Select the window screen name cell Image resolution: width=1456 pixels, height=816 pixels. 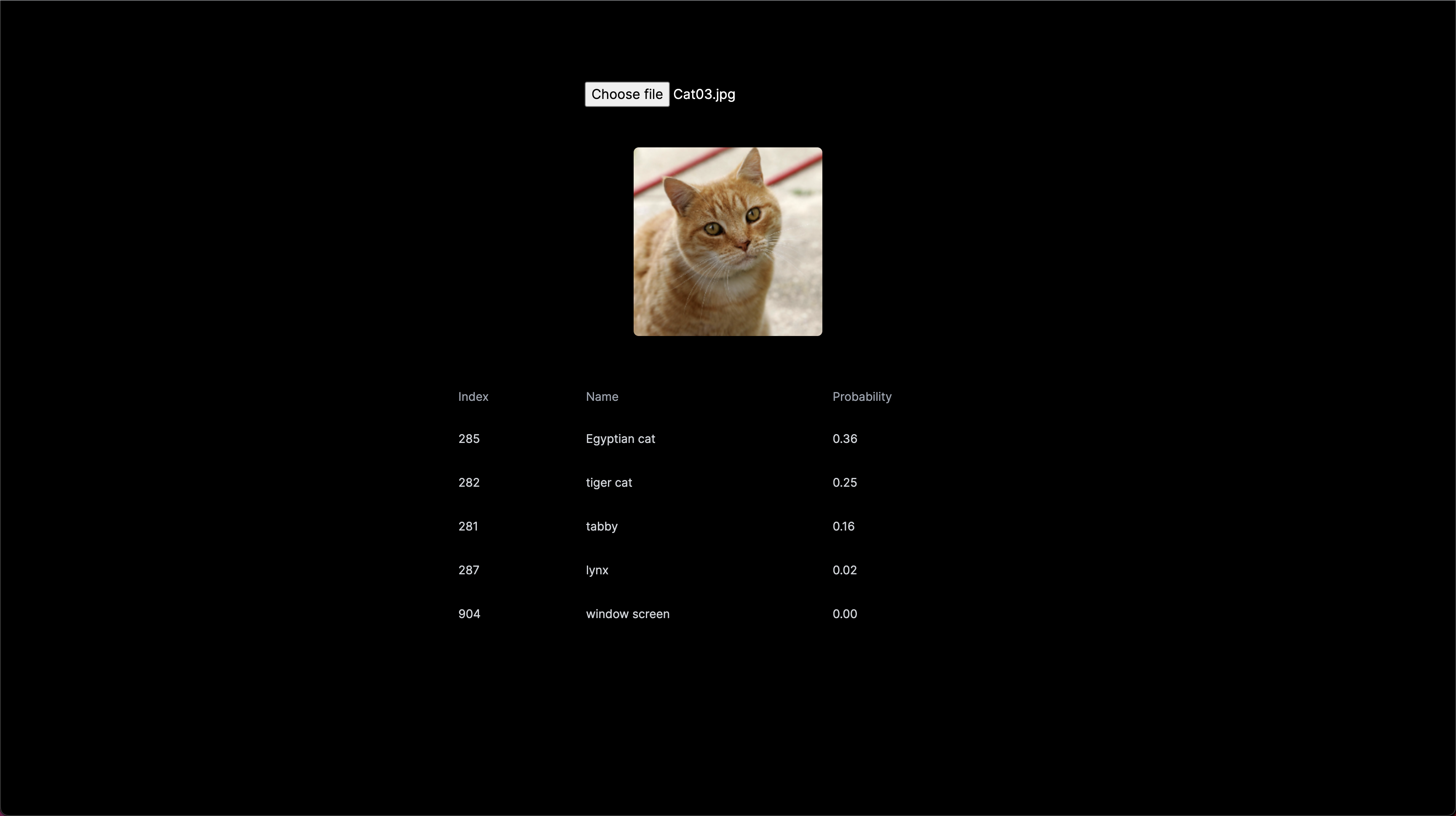[627, 614]
